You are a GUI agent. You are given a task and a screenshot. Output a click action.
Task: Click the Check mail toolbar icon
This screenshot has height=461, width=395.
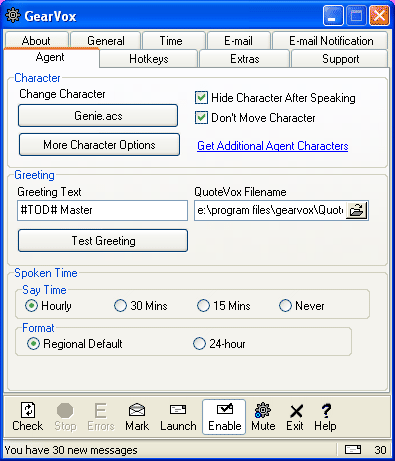click(x=28, y=417)
